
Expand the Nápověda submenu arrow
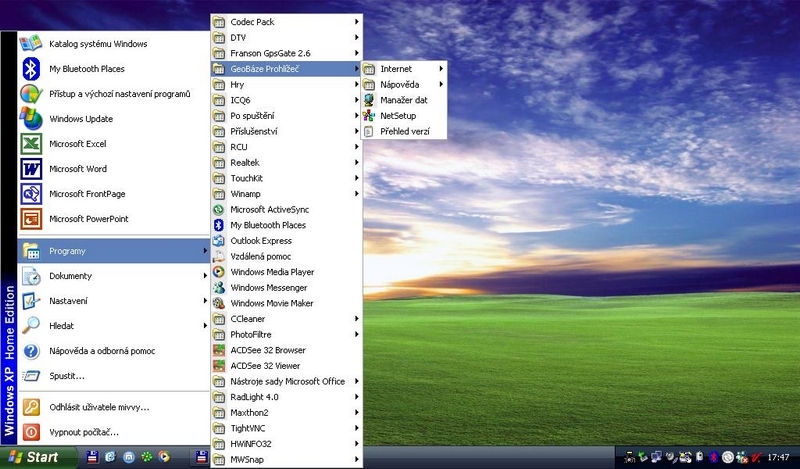pyautogui.click(x=440, y=85)
